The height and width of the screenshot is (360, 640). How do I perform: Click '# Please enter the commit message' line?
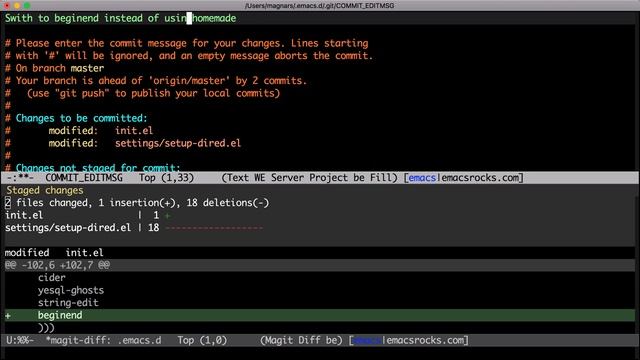[187, 43]
